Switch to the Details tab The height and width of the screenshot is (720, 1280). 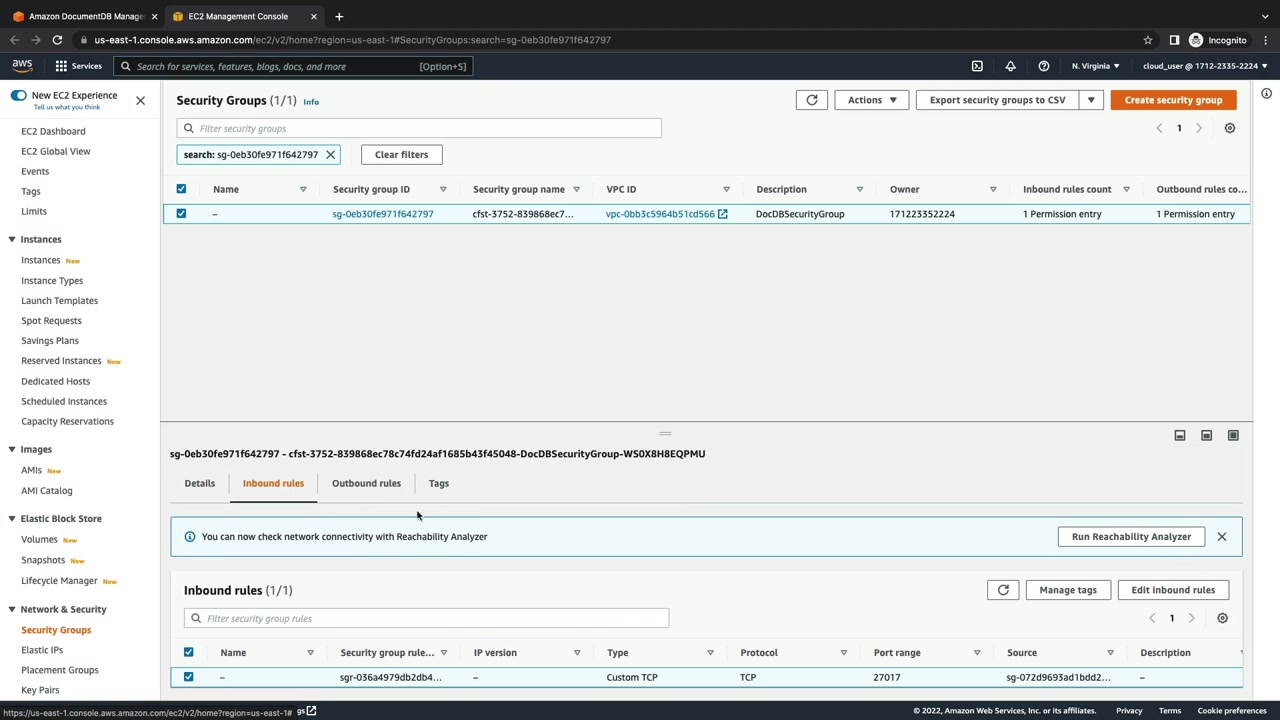point(200,483)
